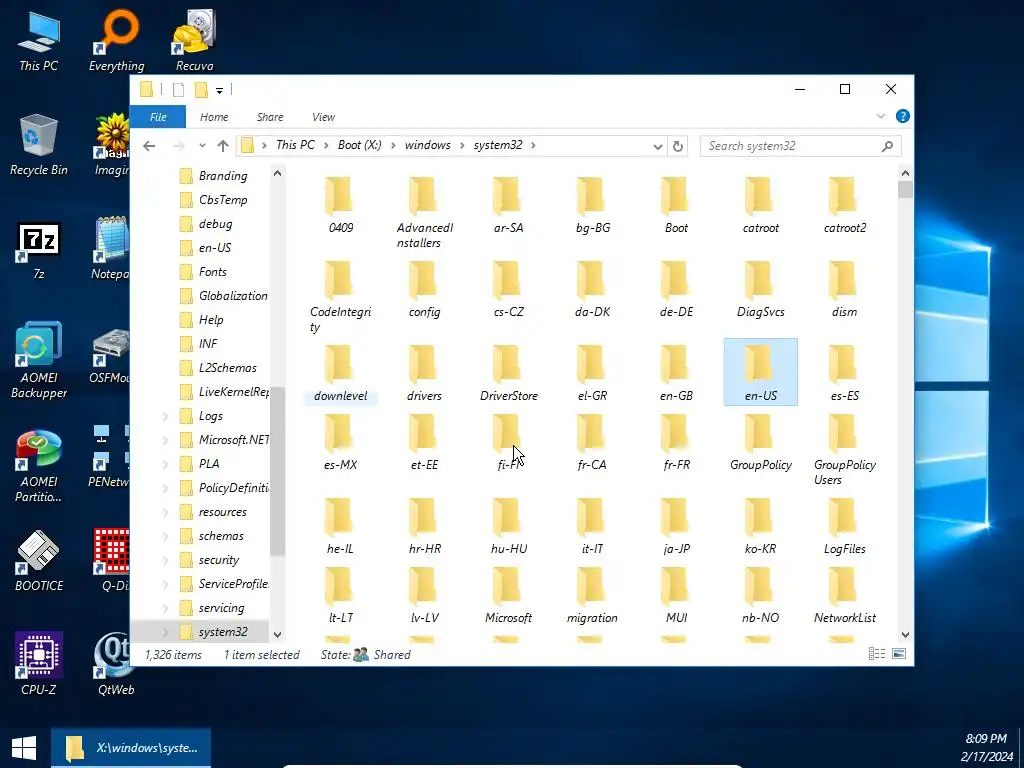Select the config folder
This screenshot has width=1024, height=768.
[x=424, y=288]
